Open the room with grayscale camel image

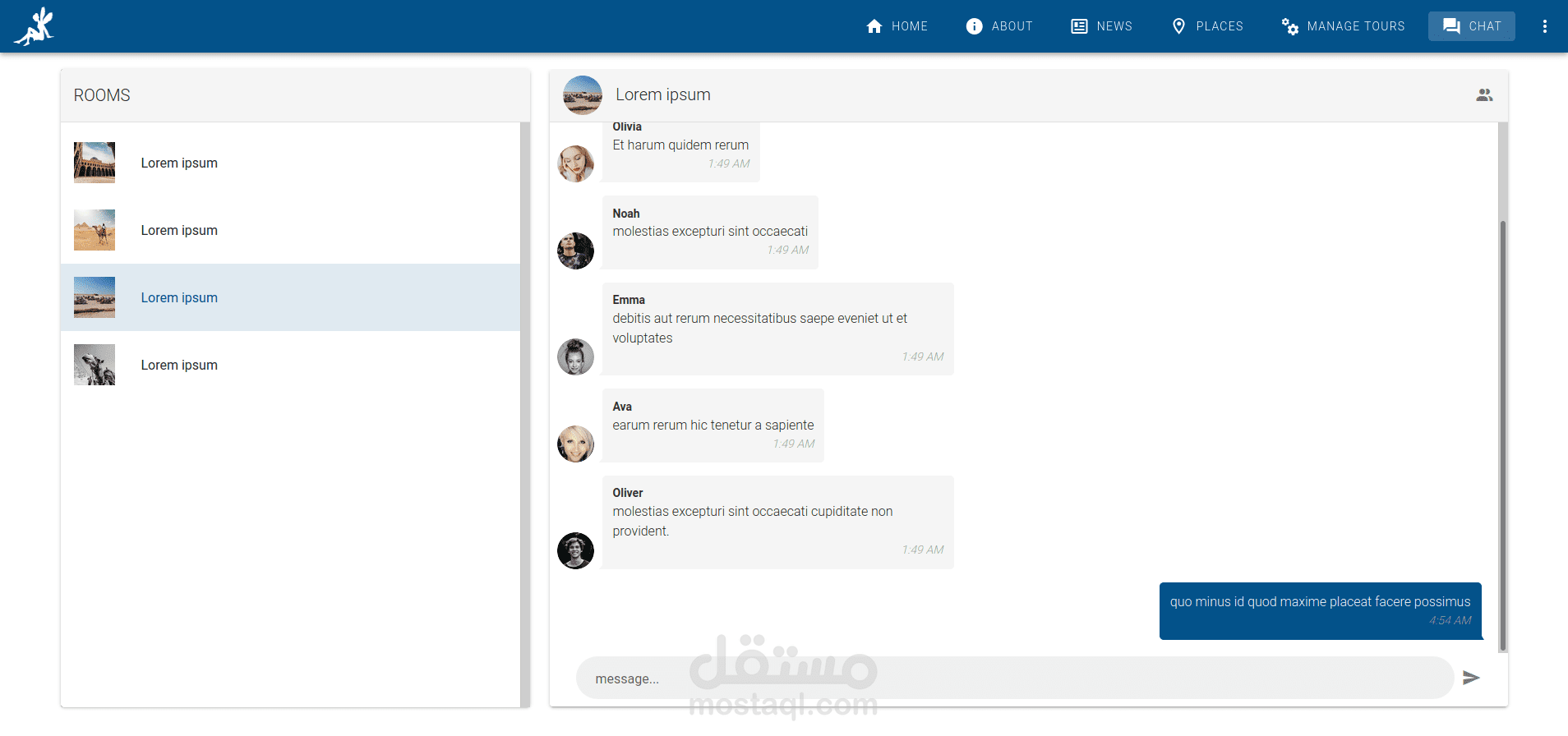290,365
